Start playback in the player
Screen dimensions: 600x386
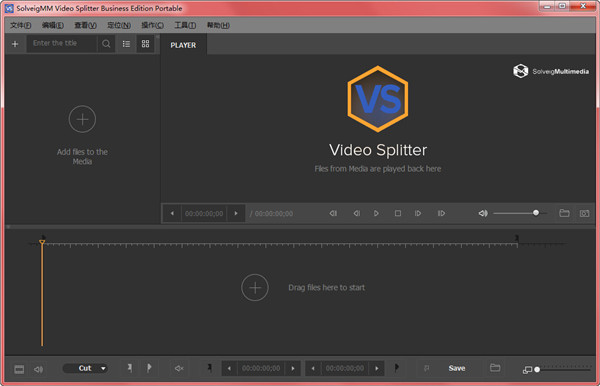(376, 213)
